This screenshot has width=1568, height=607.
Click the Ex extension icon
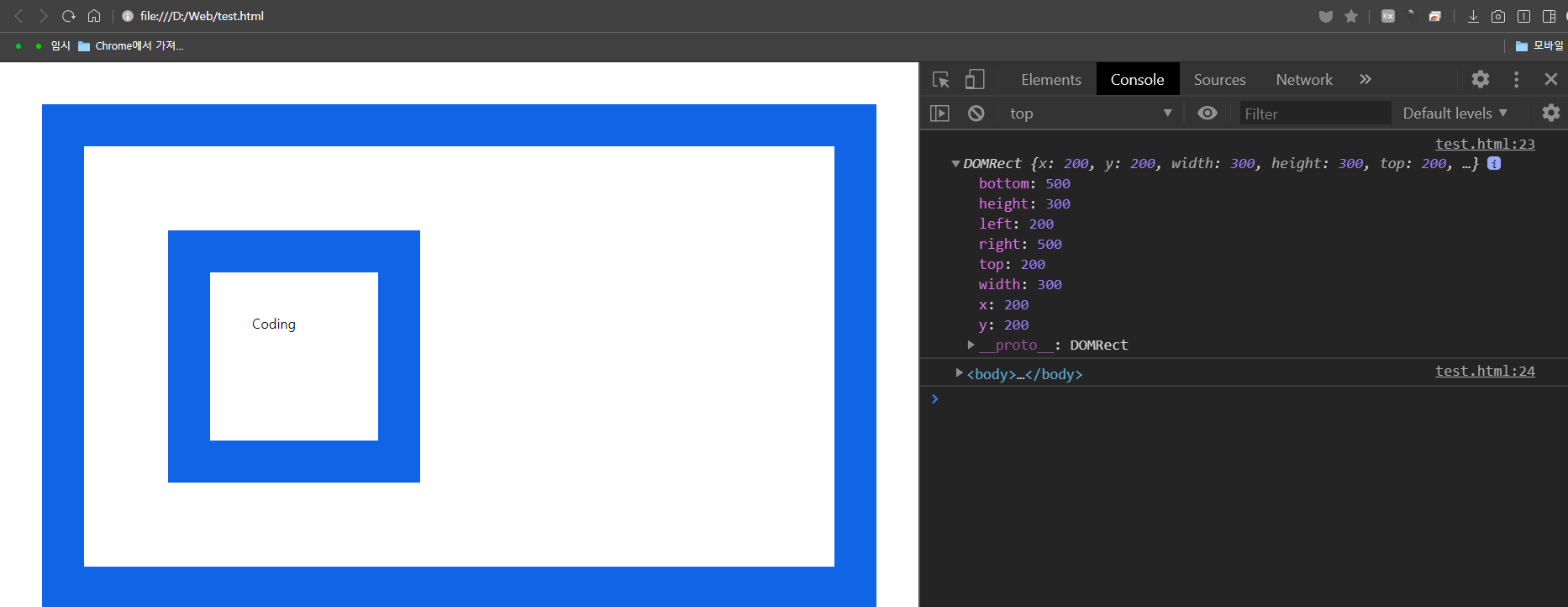click(x=1388, y=16)
